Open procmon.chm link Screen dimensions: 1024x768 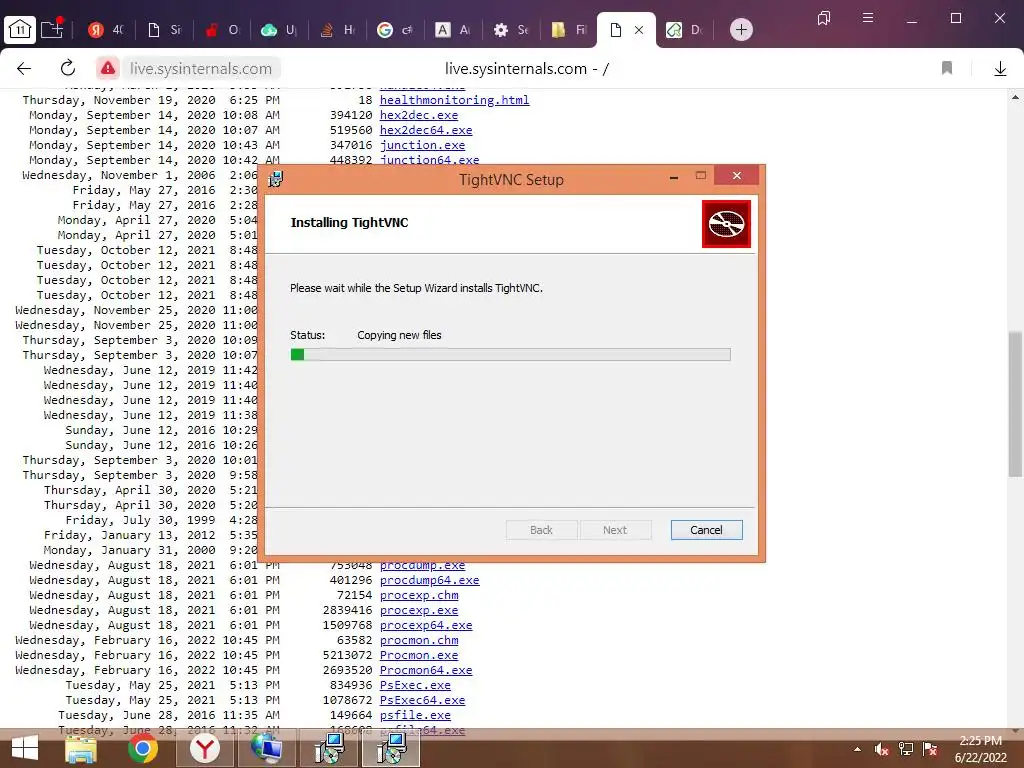[x=419, y=640]
